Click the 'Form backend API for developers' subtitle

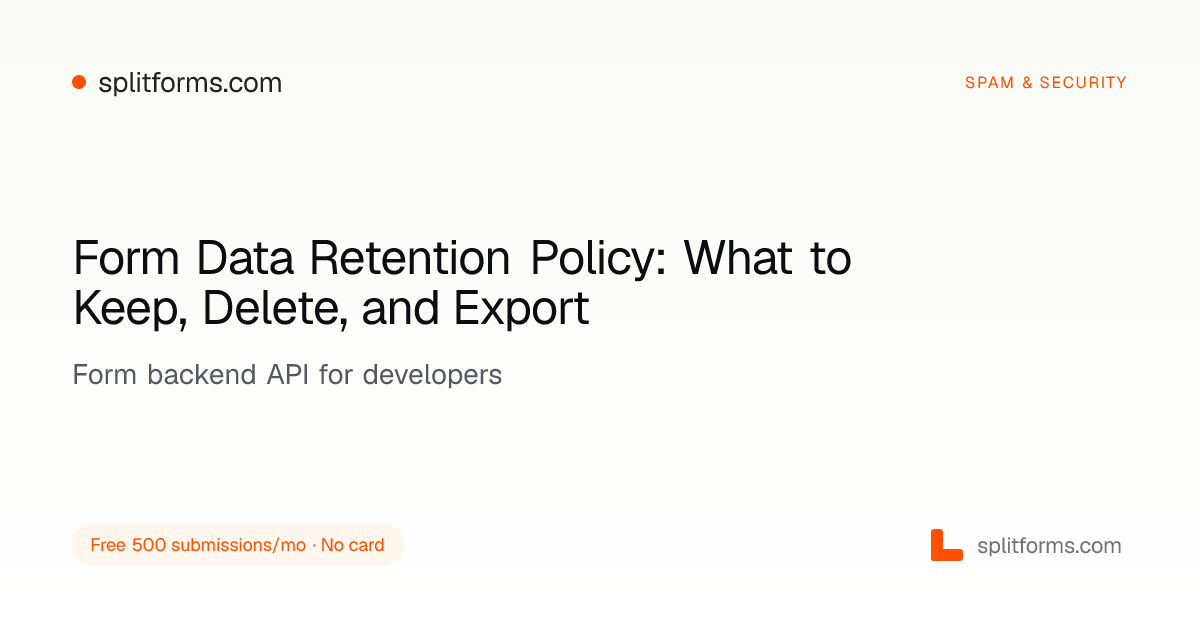tap(287, 375)
